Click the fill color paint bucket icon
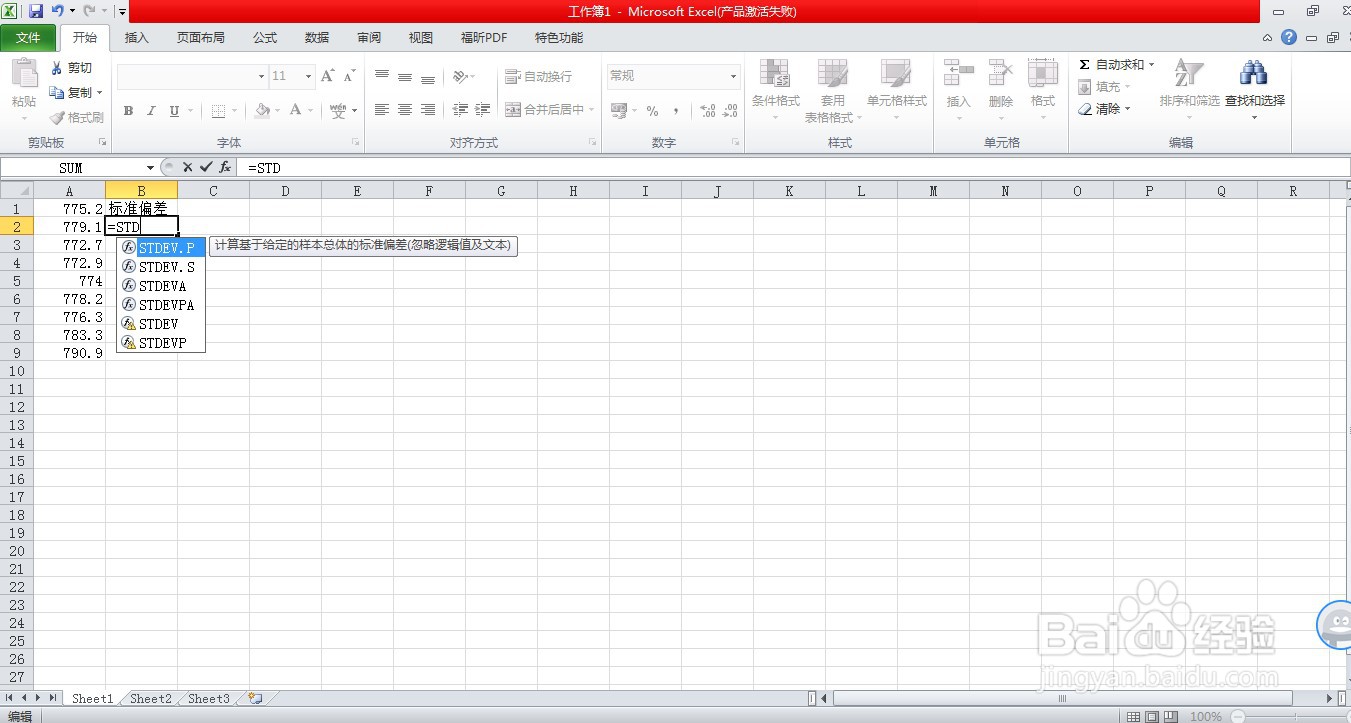Image resolution: width=1351 pixels, height=723 pixels. coord(262,111)
